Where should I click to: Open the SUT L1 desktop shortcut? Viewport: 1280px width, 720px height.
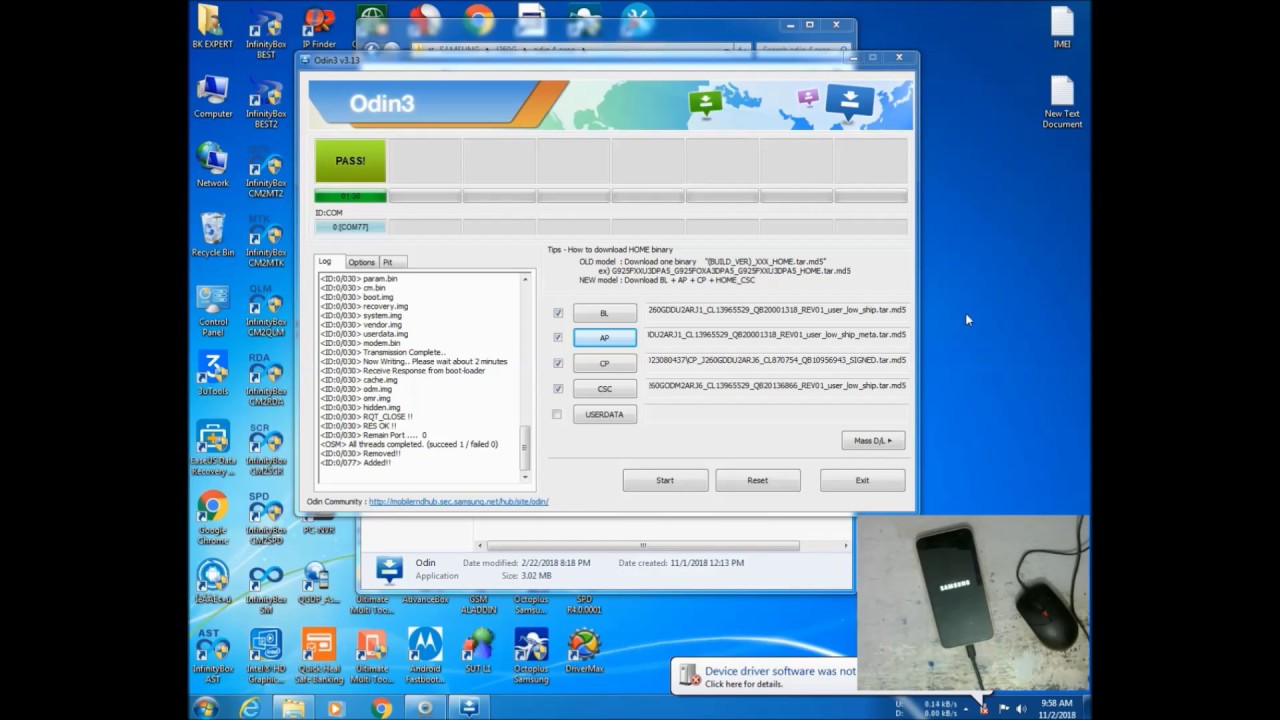(x=478, y=650)
